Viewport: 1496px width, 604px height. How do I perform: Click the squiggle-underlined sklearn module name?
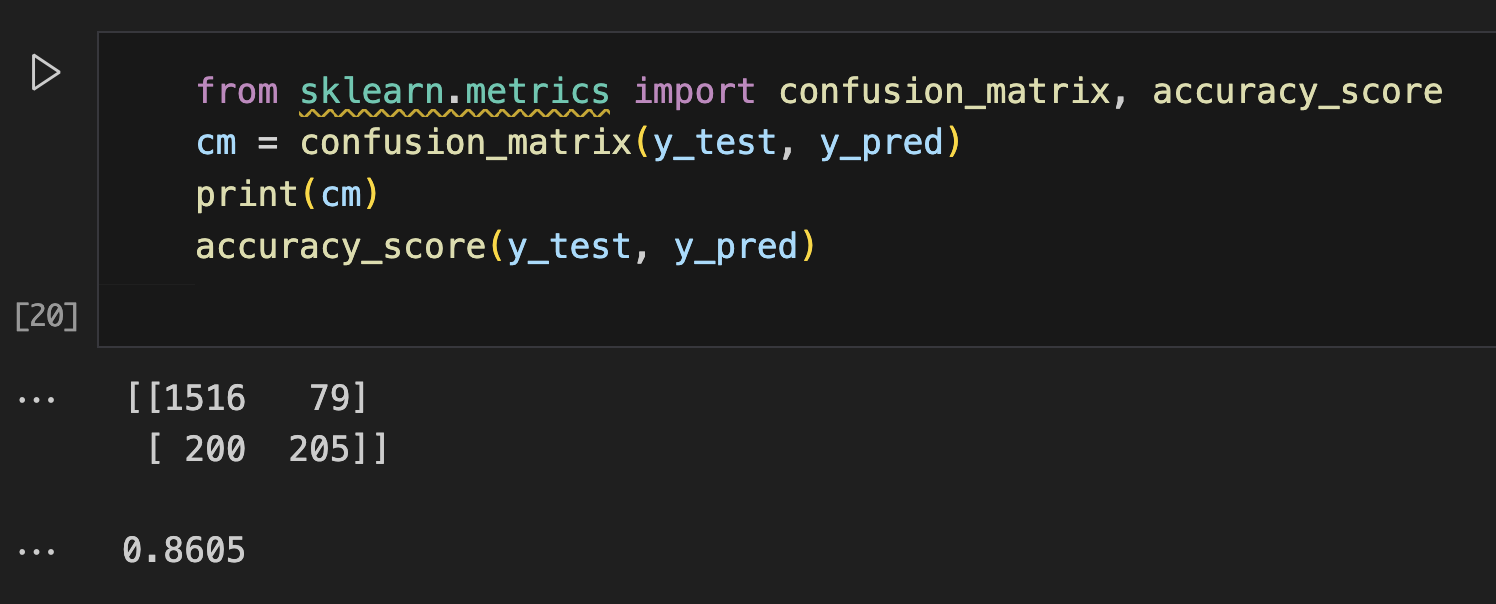[x=370, y=92]
